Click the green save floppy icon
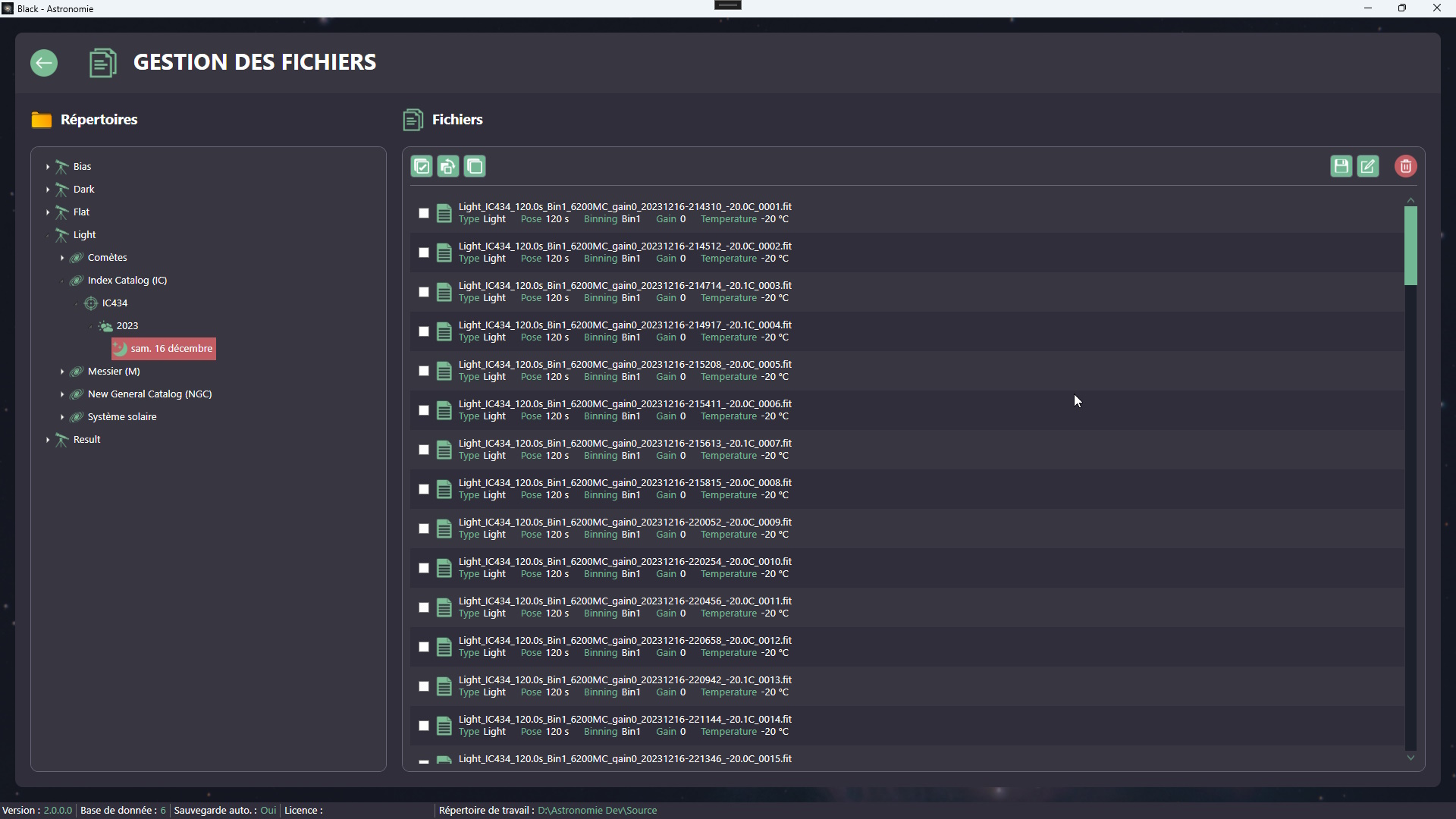 [x=1341, y=167]
